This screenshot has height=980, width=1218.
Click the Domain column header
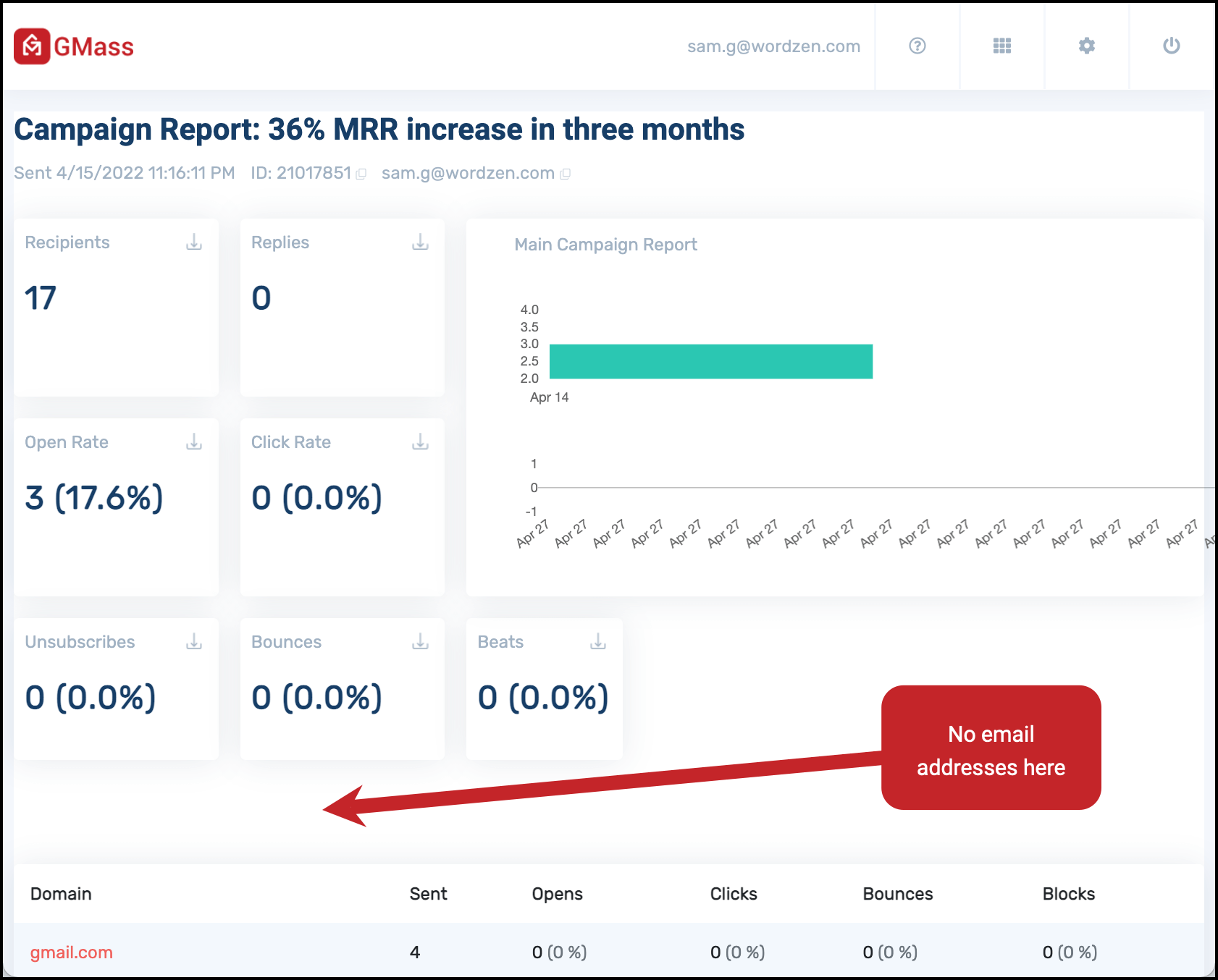[x=61, y=894]
